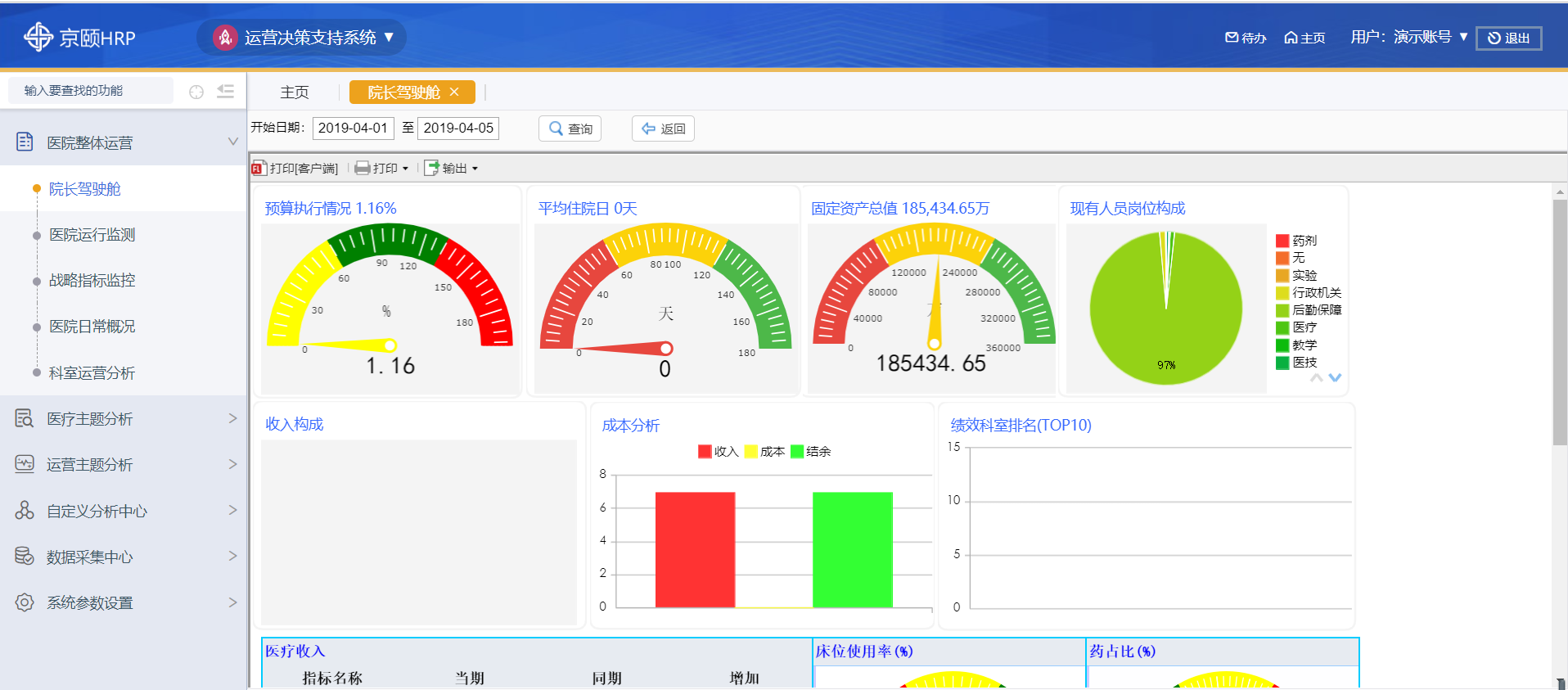Toggle the 收入 legend in 成本分析

[x=718, y=452]
